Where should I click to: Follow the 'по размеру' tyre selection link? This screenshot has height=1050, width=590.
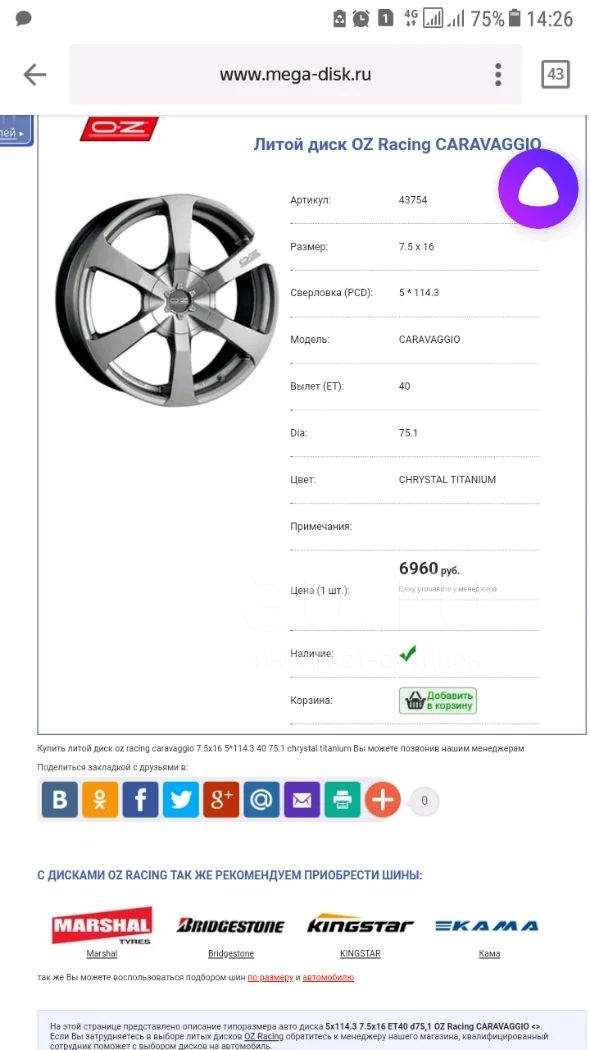[x=271, y=978]
